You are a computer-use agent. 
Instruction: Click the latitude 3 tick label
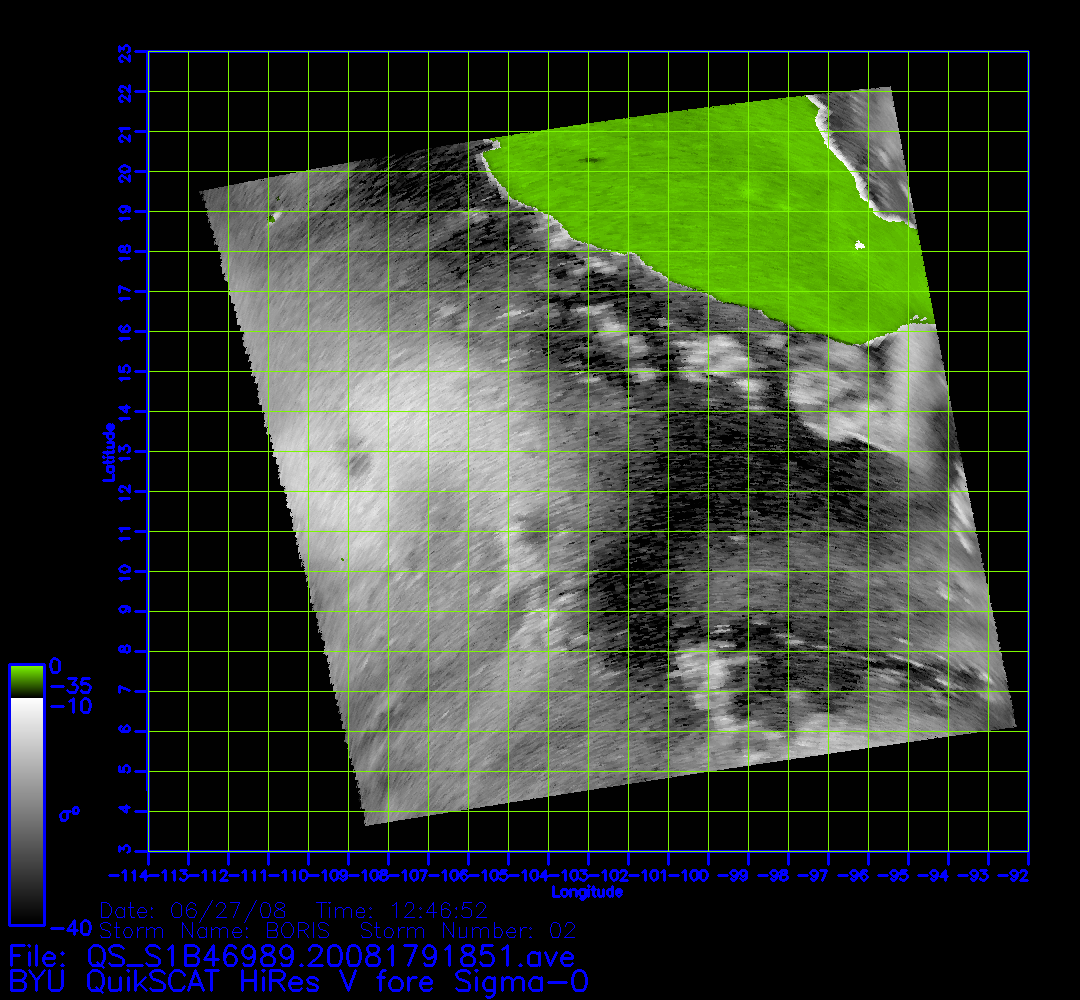125,850
